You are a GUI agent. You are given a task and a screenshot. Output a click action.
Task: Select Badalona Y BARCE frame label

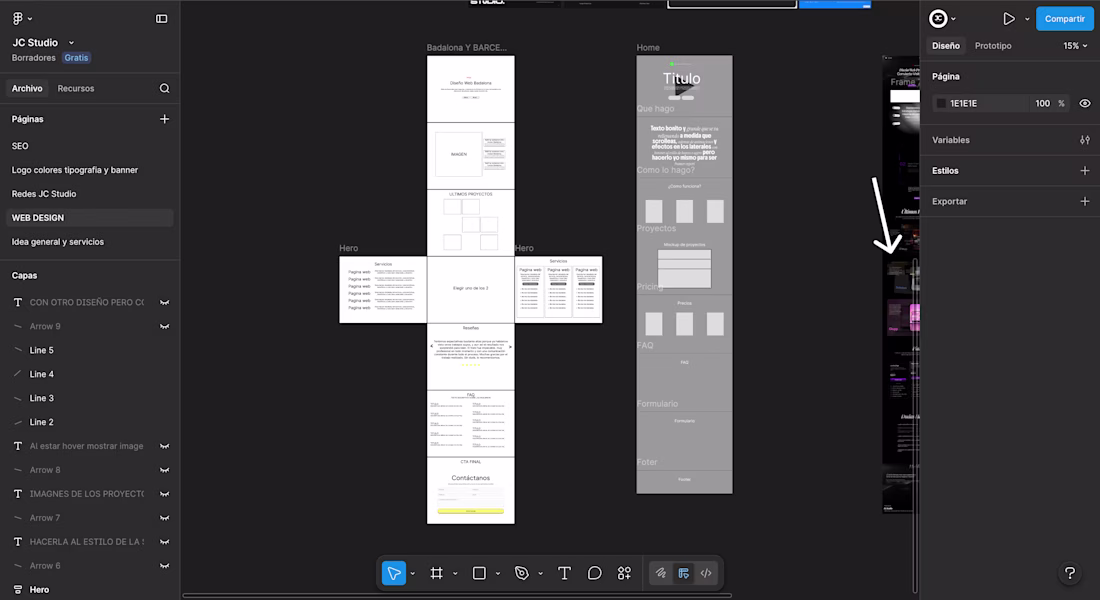467,48
